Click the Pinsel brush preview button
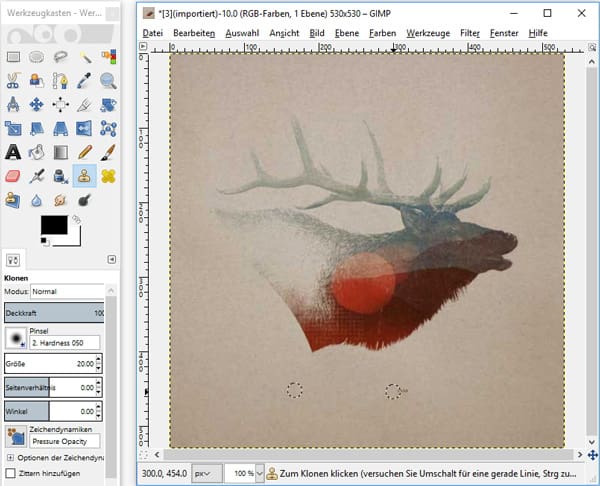600x486 pixels. [15, 338]
